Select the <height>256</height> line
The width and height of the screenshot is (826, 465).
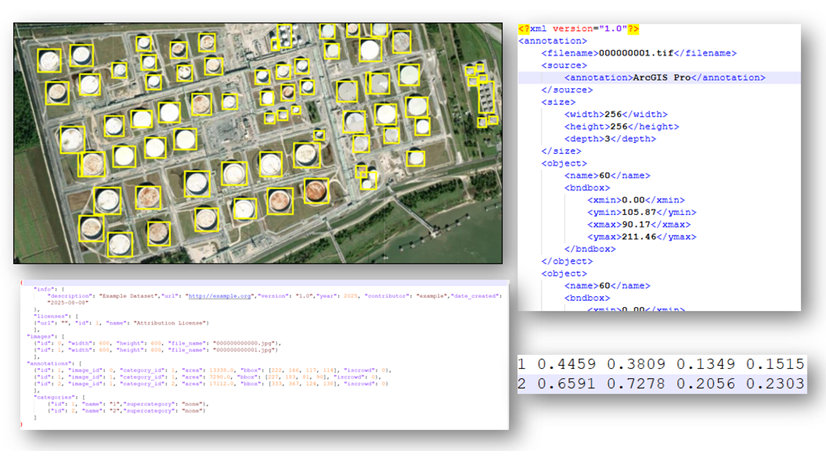622,127
